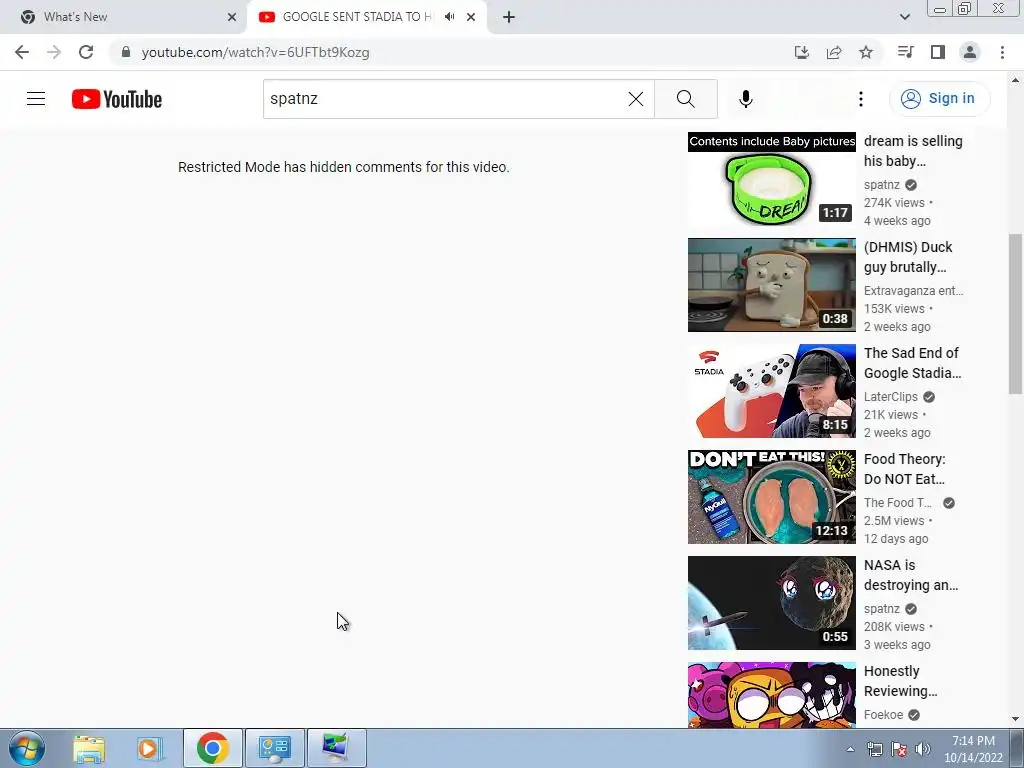Open Honestly Reviewing video thumbnail
This screenshot has height=768, width=1024.
tap(771, 695)
